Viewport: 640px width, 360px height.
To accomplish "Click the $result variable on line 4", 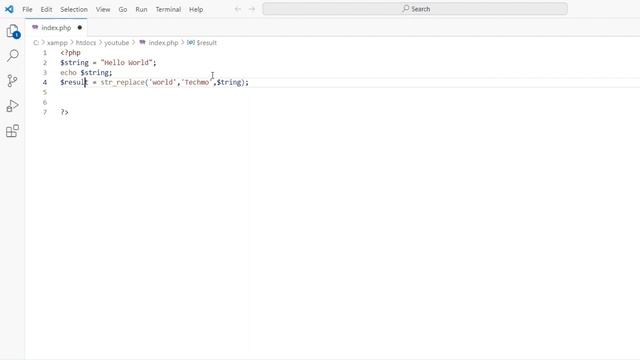I will coord(74,82).
